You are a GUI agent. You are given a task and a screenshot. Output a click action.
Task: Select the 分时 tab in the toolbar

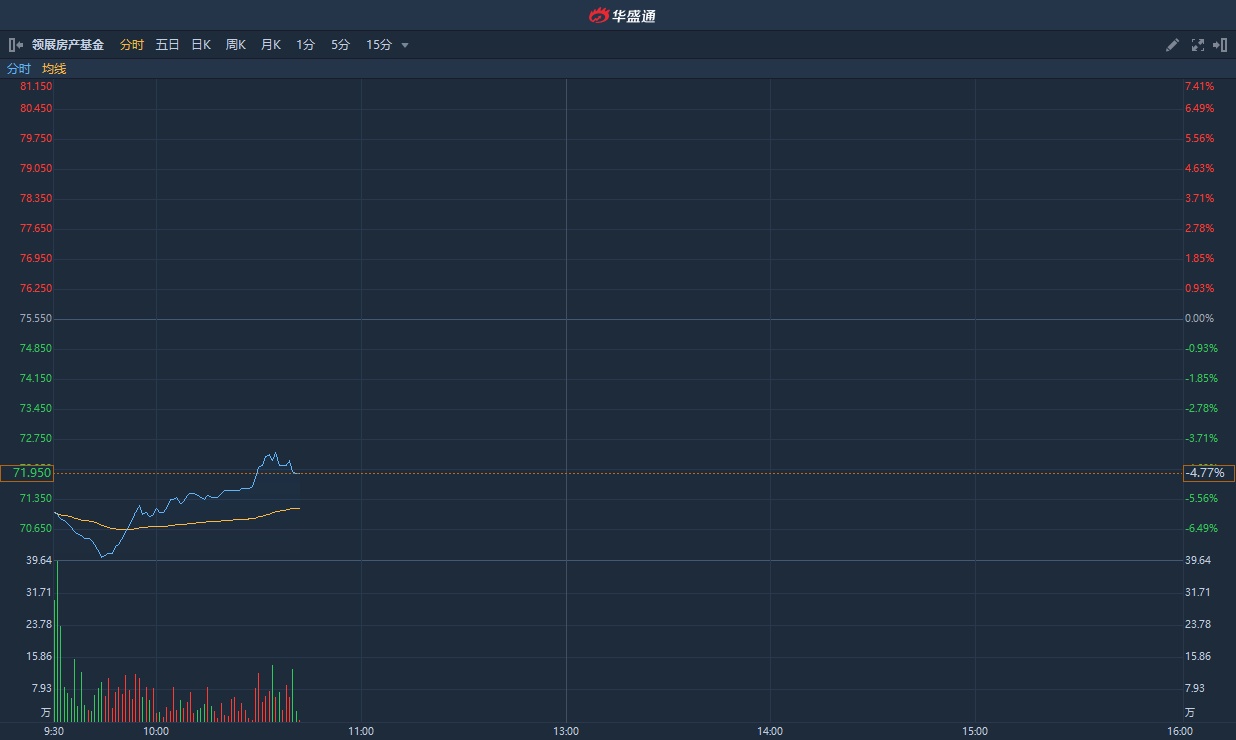coord(132,45)
